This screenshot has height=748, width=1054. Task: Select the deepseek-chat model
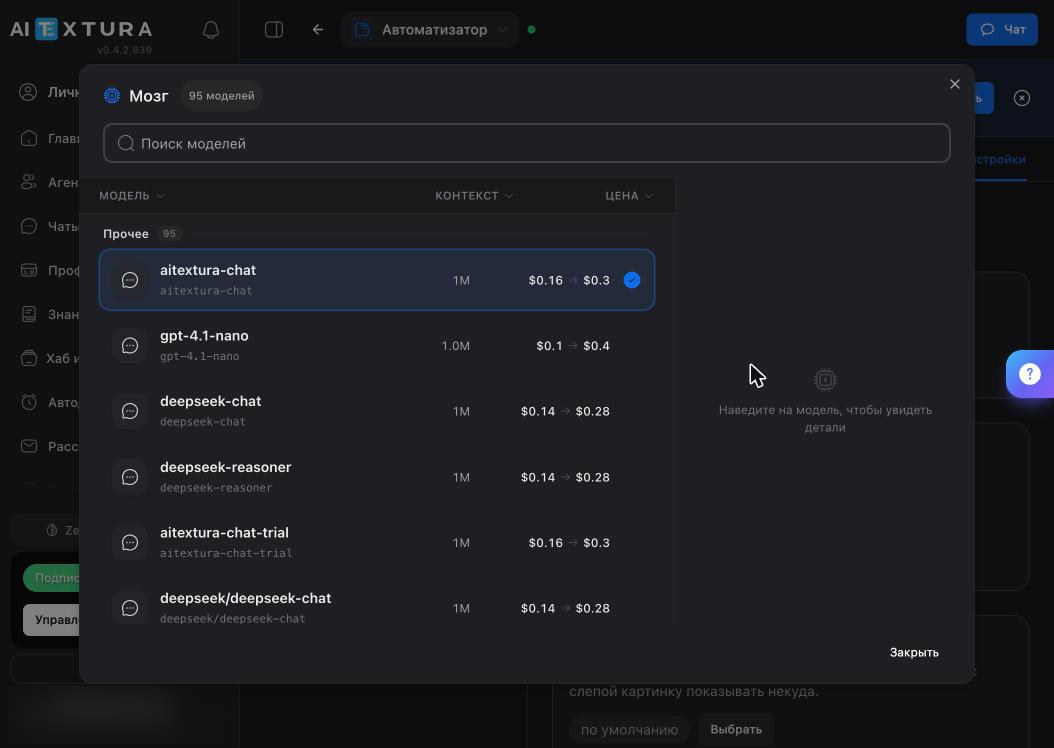point(377,411)
